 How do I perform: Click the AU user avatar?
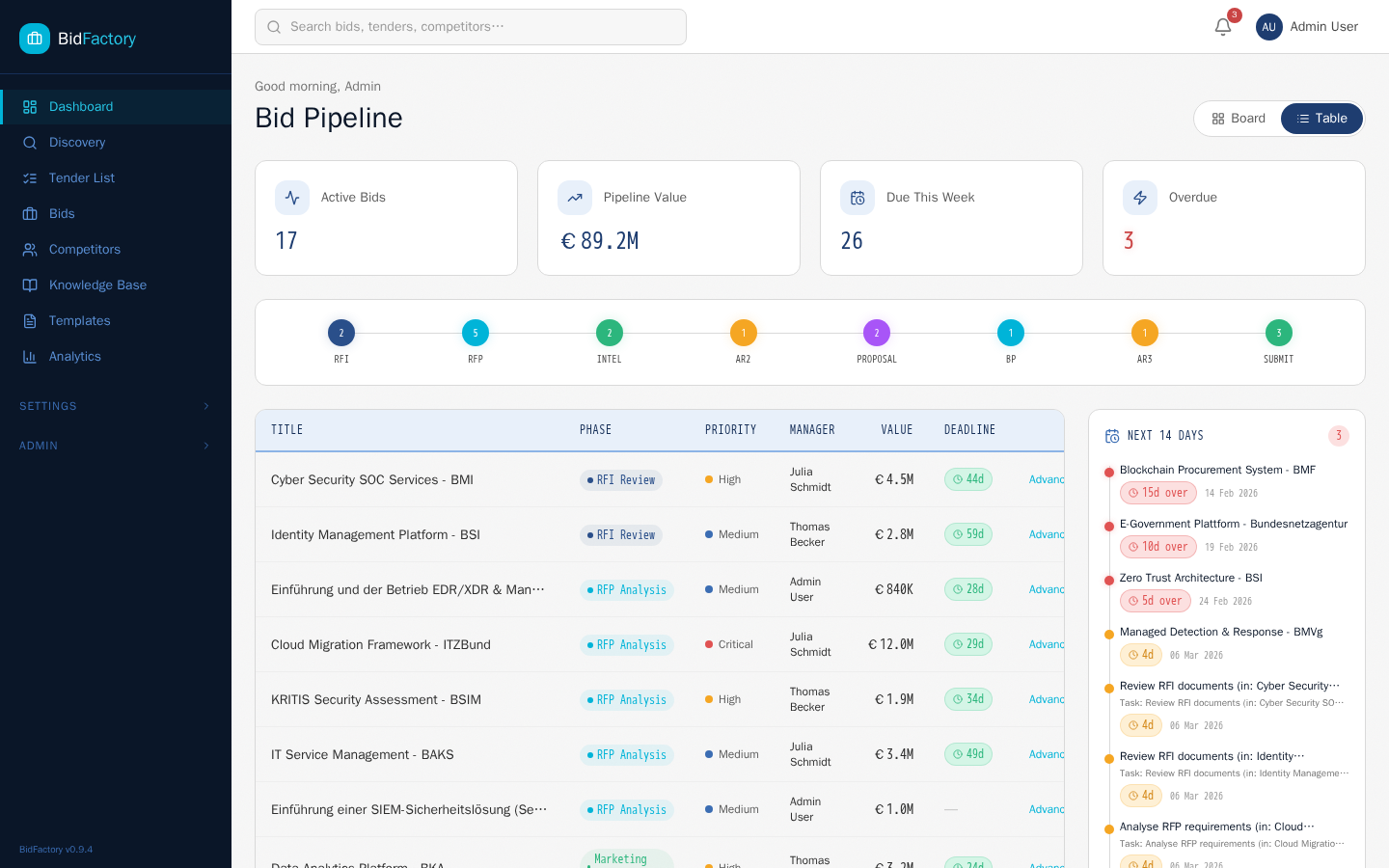click(x=1269, y=27)
